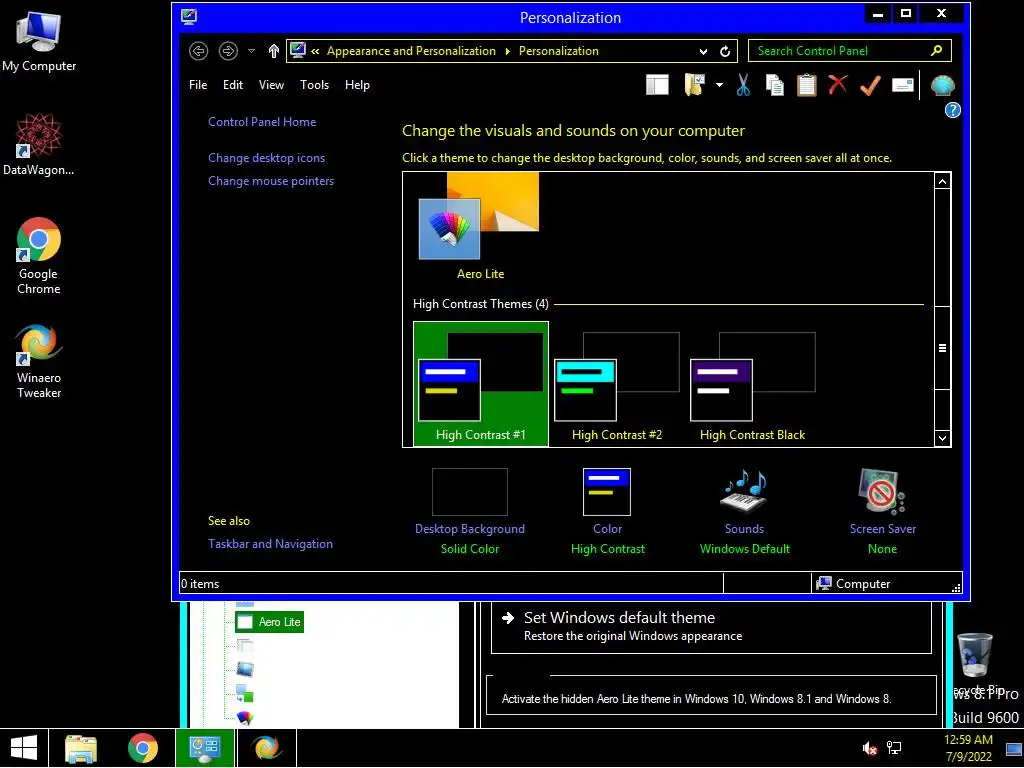Toggle the navigation pane layout icon

pos(657,85)
